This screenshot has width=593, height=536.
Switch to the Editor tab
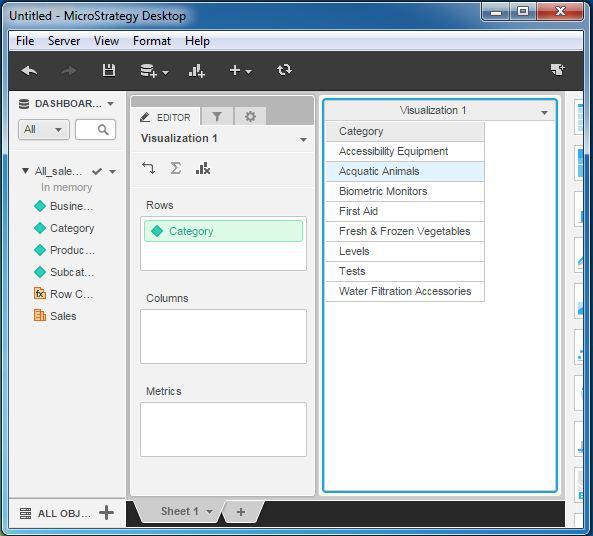point(166,117)
